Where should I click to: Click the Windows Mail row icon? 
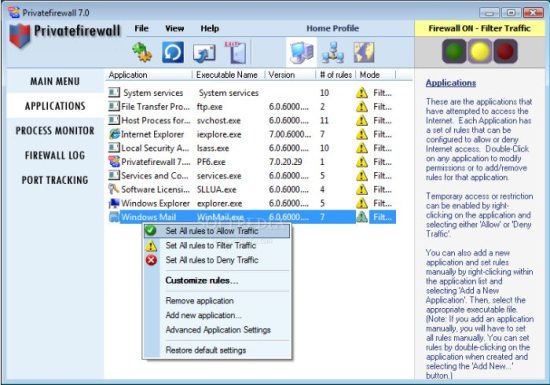pos(114,217)
